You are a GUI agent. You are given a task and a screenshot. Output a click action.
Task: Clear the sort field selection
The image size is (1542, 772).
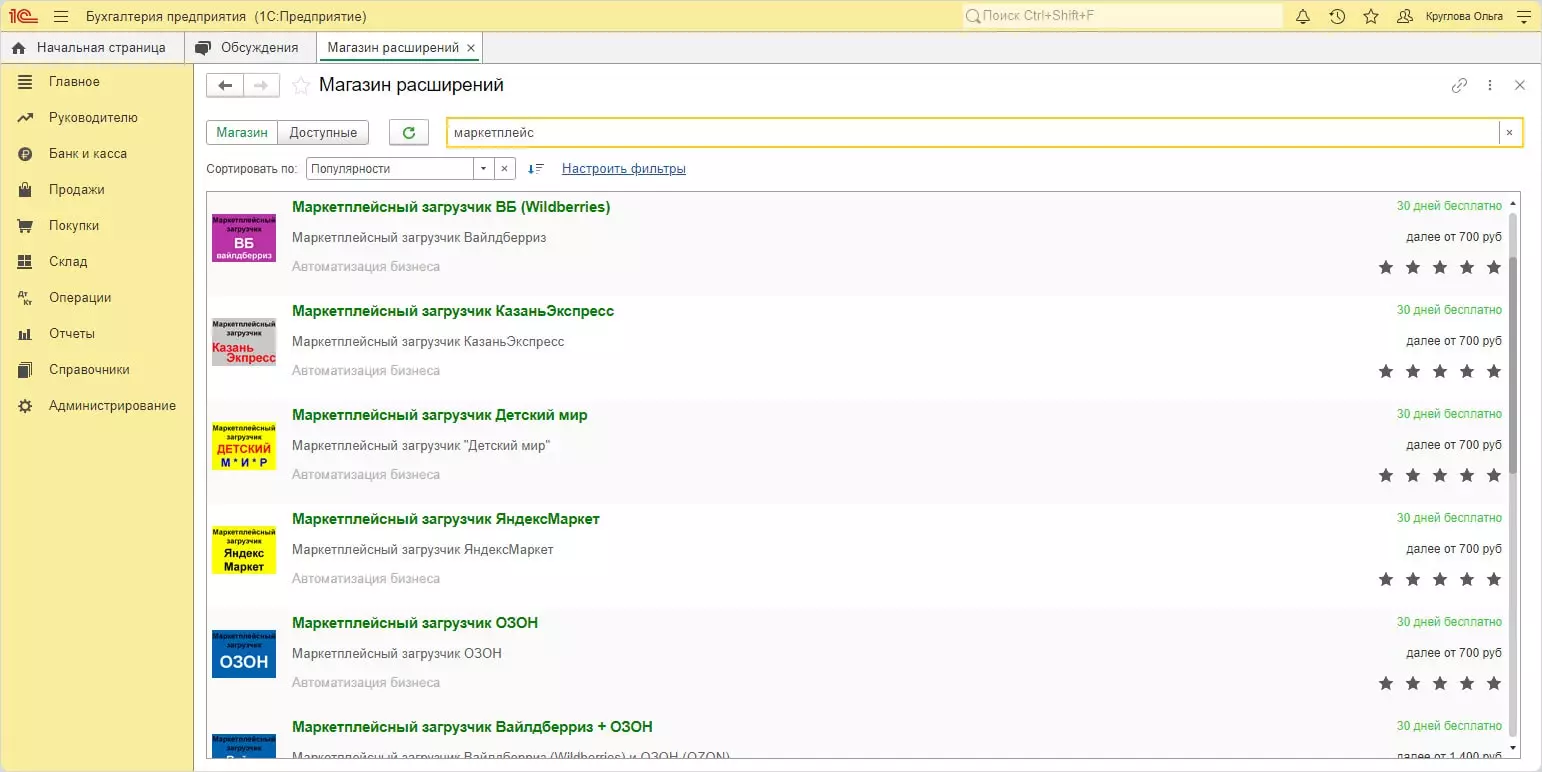[x=505, y=169]
